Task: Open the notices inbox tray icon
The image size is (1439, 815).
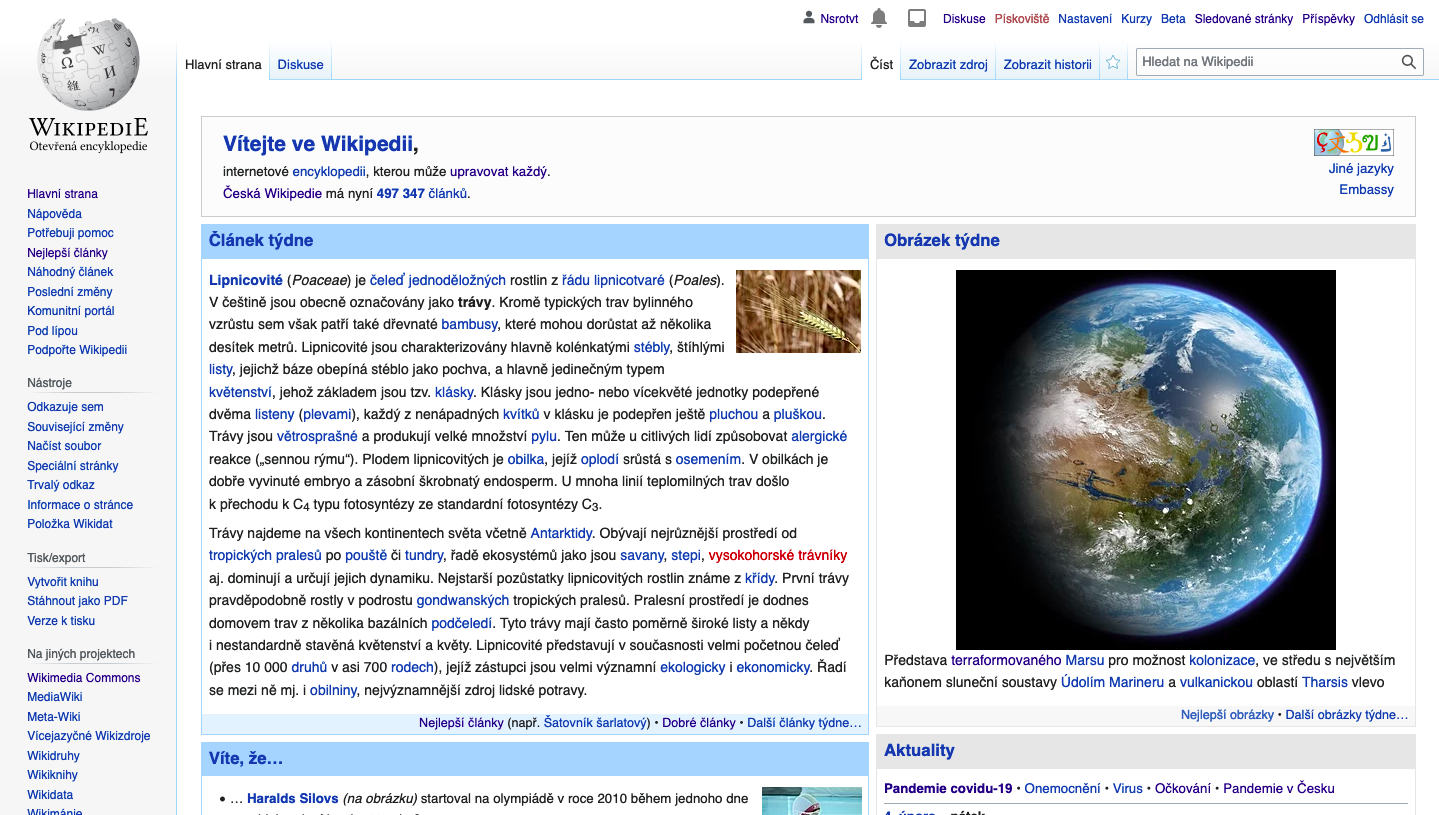Action: (916, 18)
